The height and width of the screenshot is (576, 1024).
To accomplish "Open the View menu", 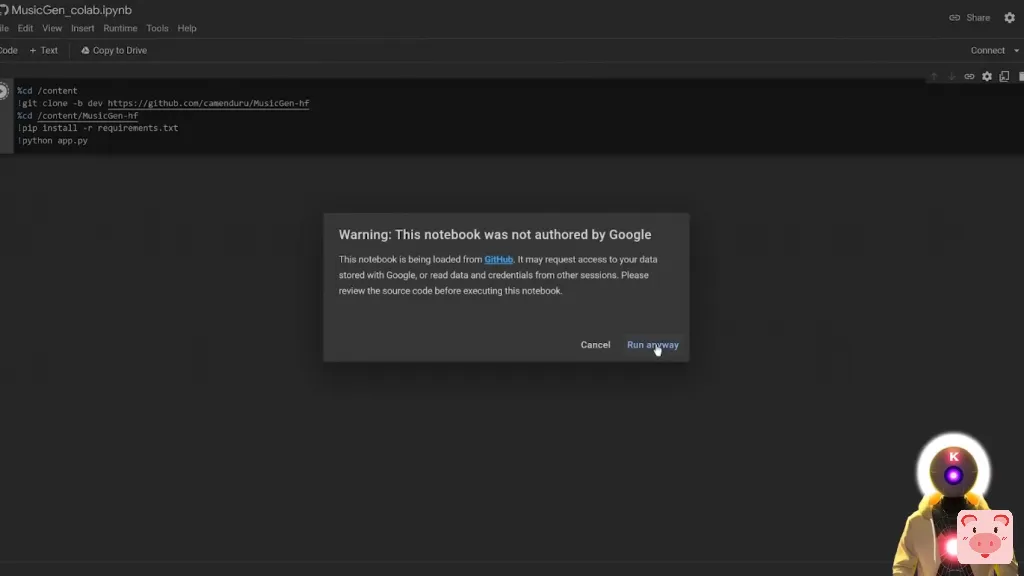I will coord(52,28).
